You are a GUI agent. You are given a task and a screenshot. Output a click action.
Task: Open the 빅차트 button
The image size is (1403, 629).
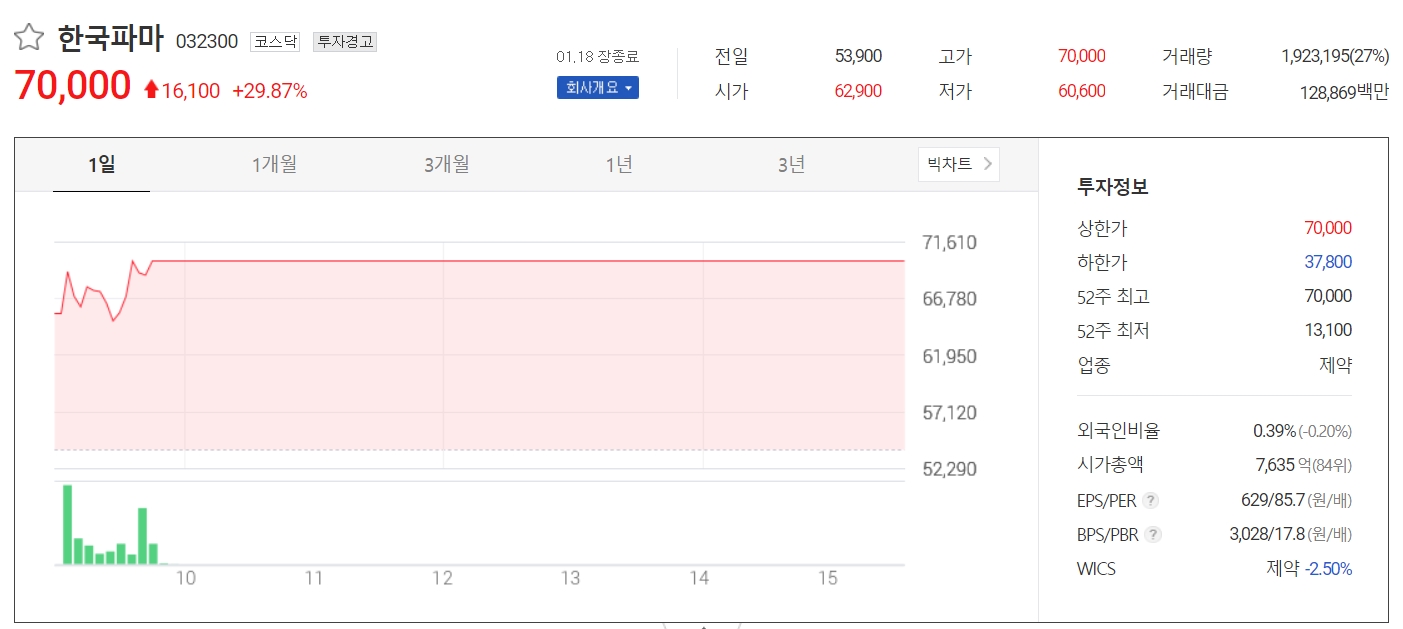(x=959, y=164)
